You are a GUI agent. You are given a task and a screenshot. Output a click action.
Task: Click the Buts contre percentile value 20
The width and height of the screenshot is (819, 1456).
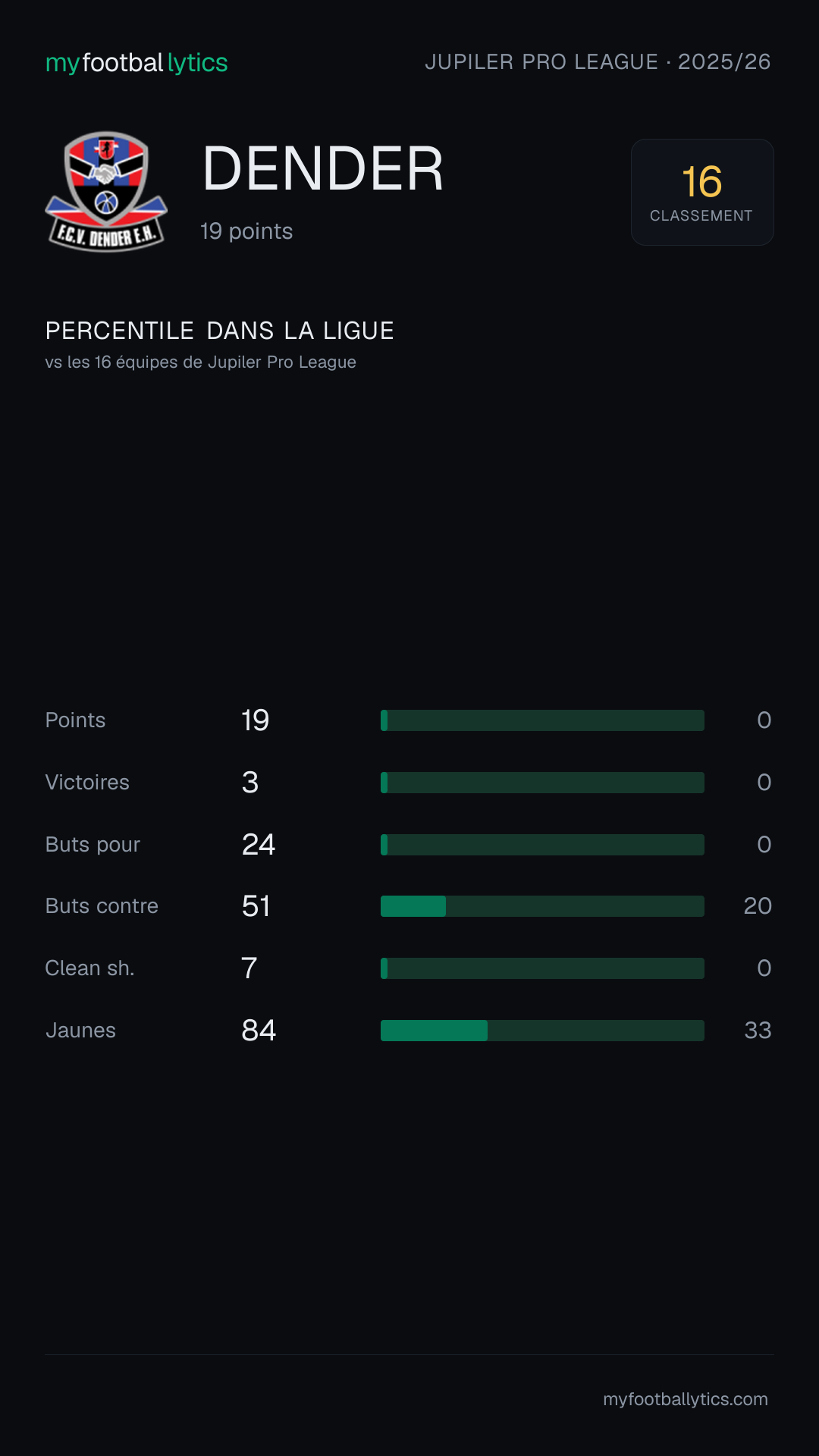pos(758,906)
